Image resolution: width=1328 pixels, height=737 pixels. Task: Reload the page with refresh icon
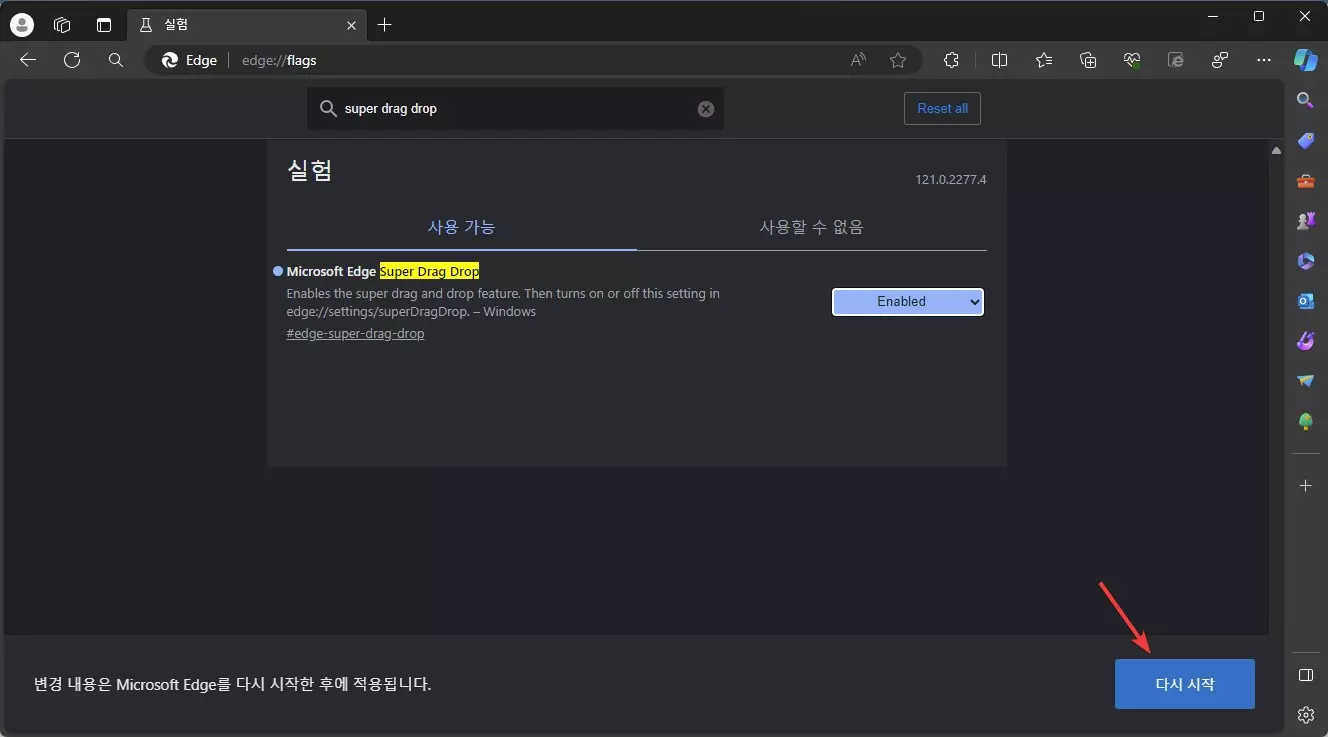(72, 60)
